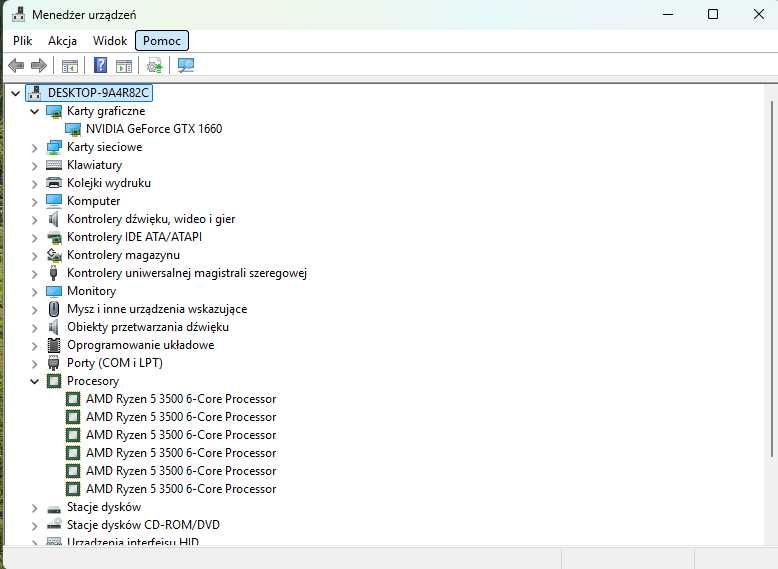778x569 pixels.
Task: Click the mouse icon beside Mysz i inne urządzenia
Action: tap(54, 309)
